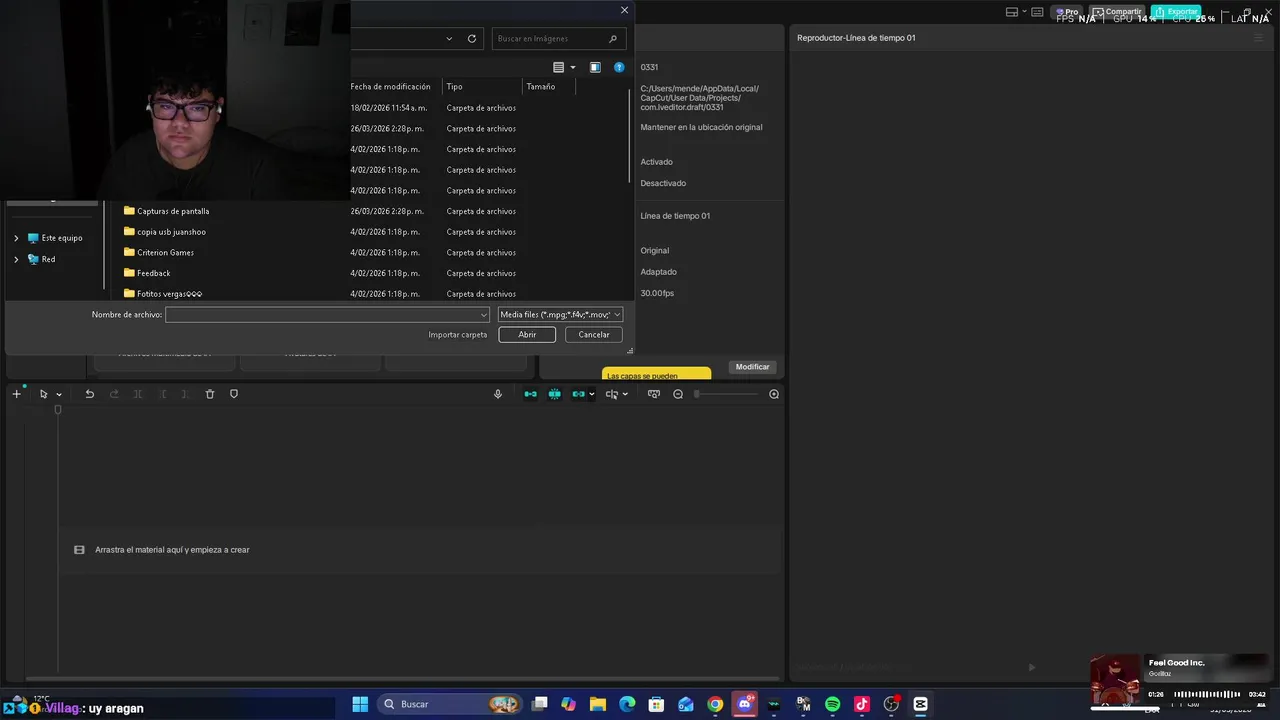The width and height of the screenshot is (1280, 720).
Task: Click the blue help icon in file dialog
Action: [x=619, y=67]
